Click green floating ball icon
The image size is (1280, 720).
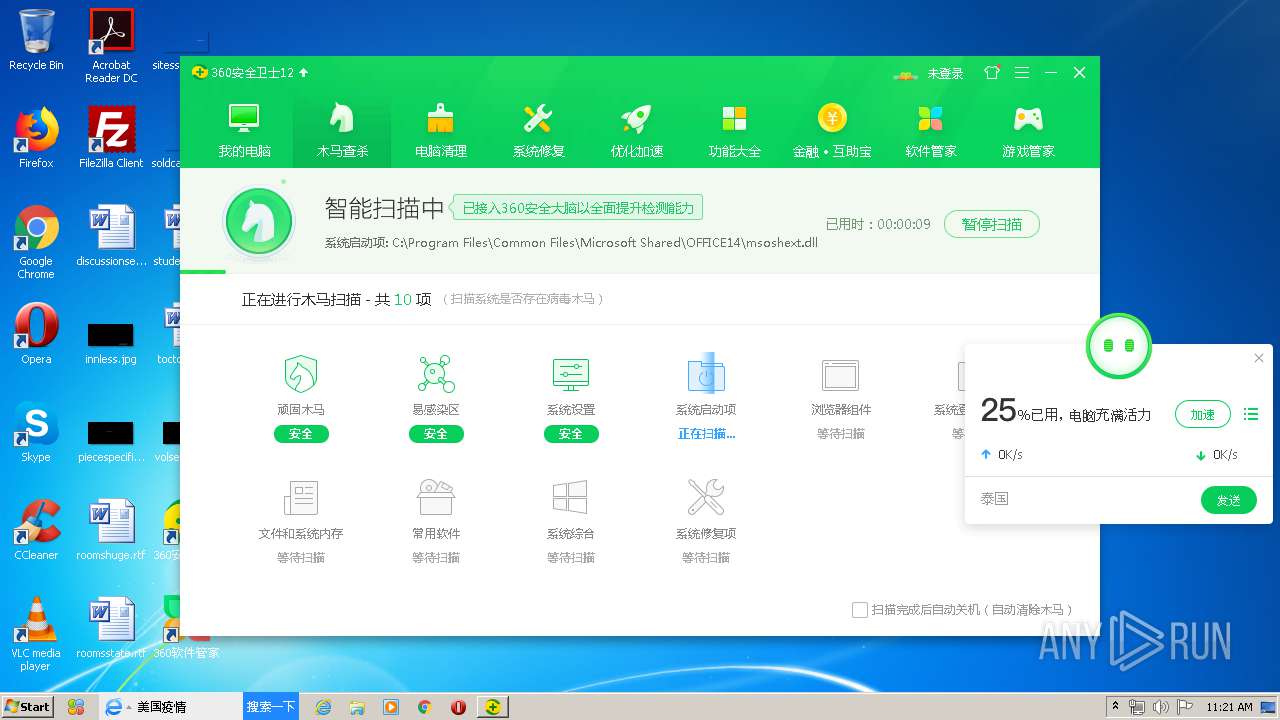pos(1119,346)
